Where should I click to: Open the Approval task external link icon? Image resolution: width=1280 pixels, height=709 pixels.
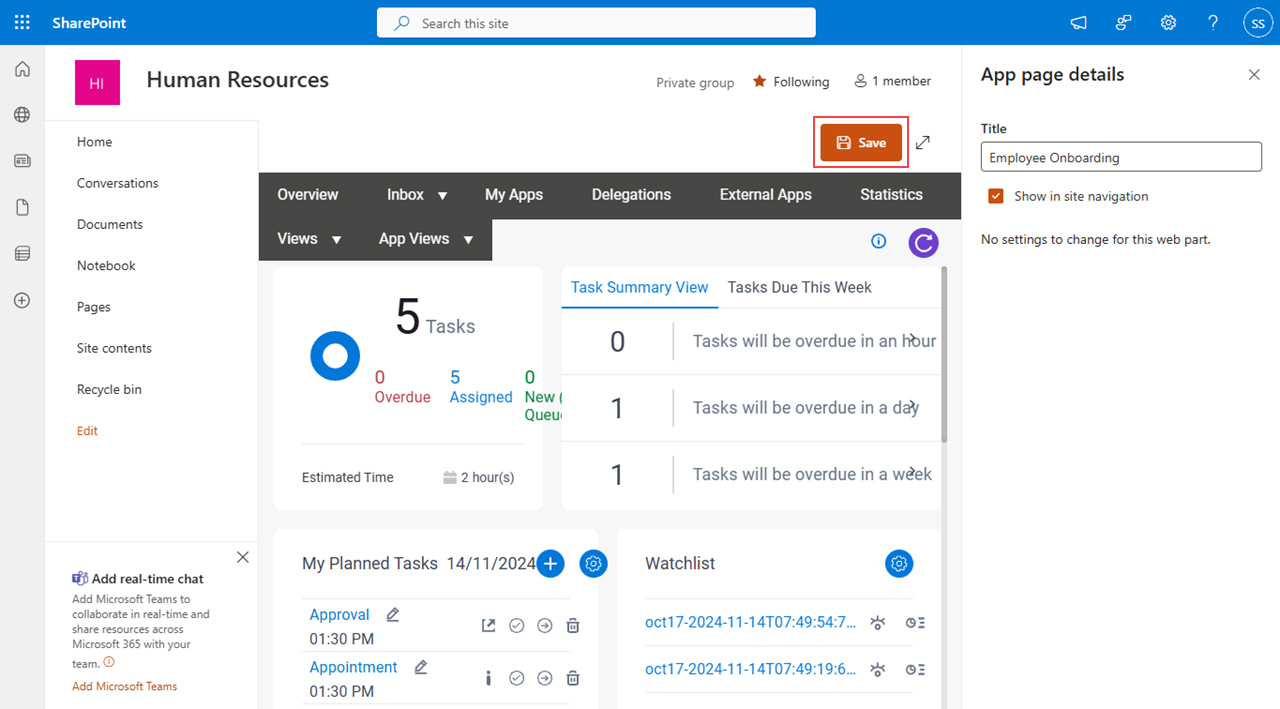click(x=488, y=626)
